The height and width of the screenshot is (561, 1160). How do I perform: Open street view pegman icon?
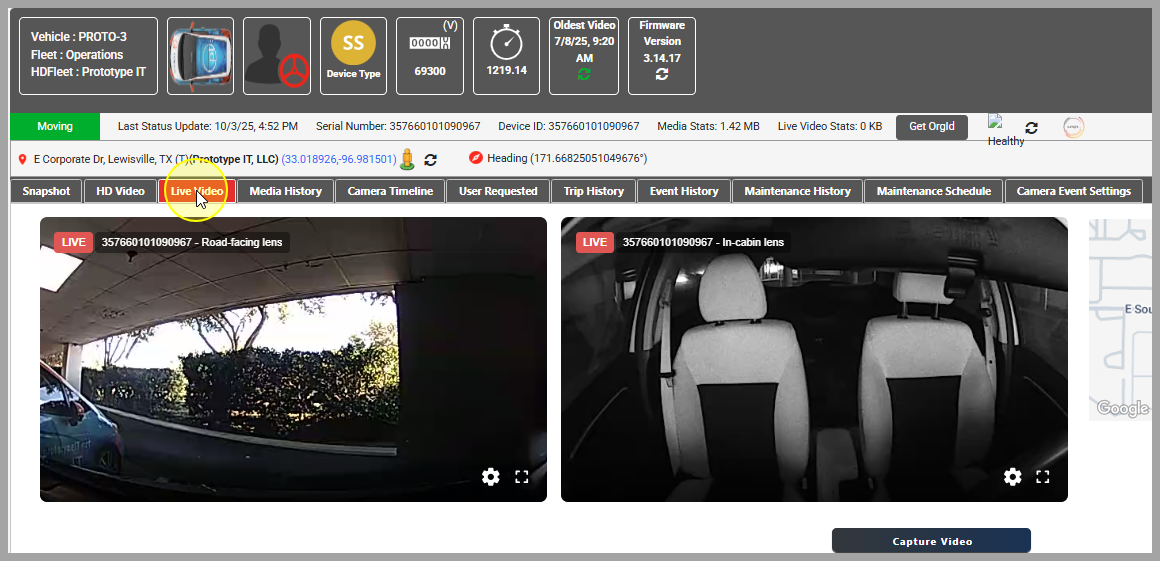(407, 159)
